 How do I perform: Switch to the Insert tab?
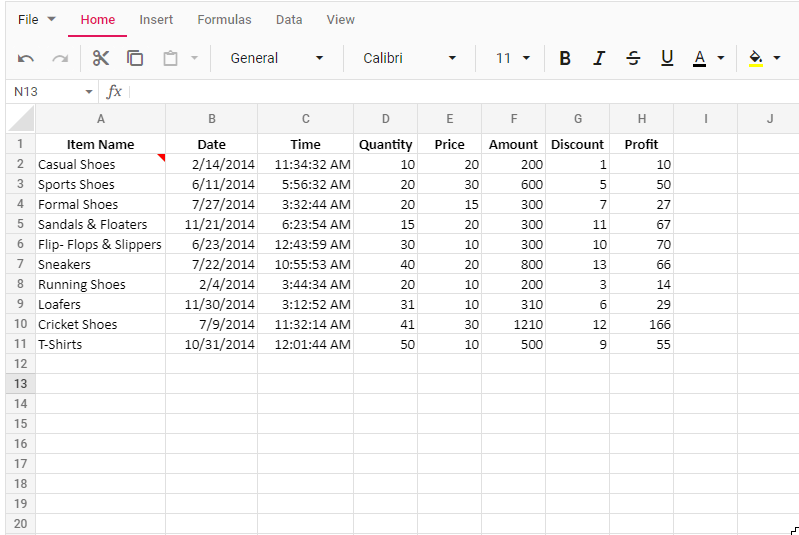[x=156, y=20]
